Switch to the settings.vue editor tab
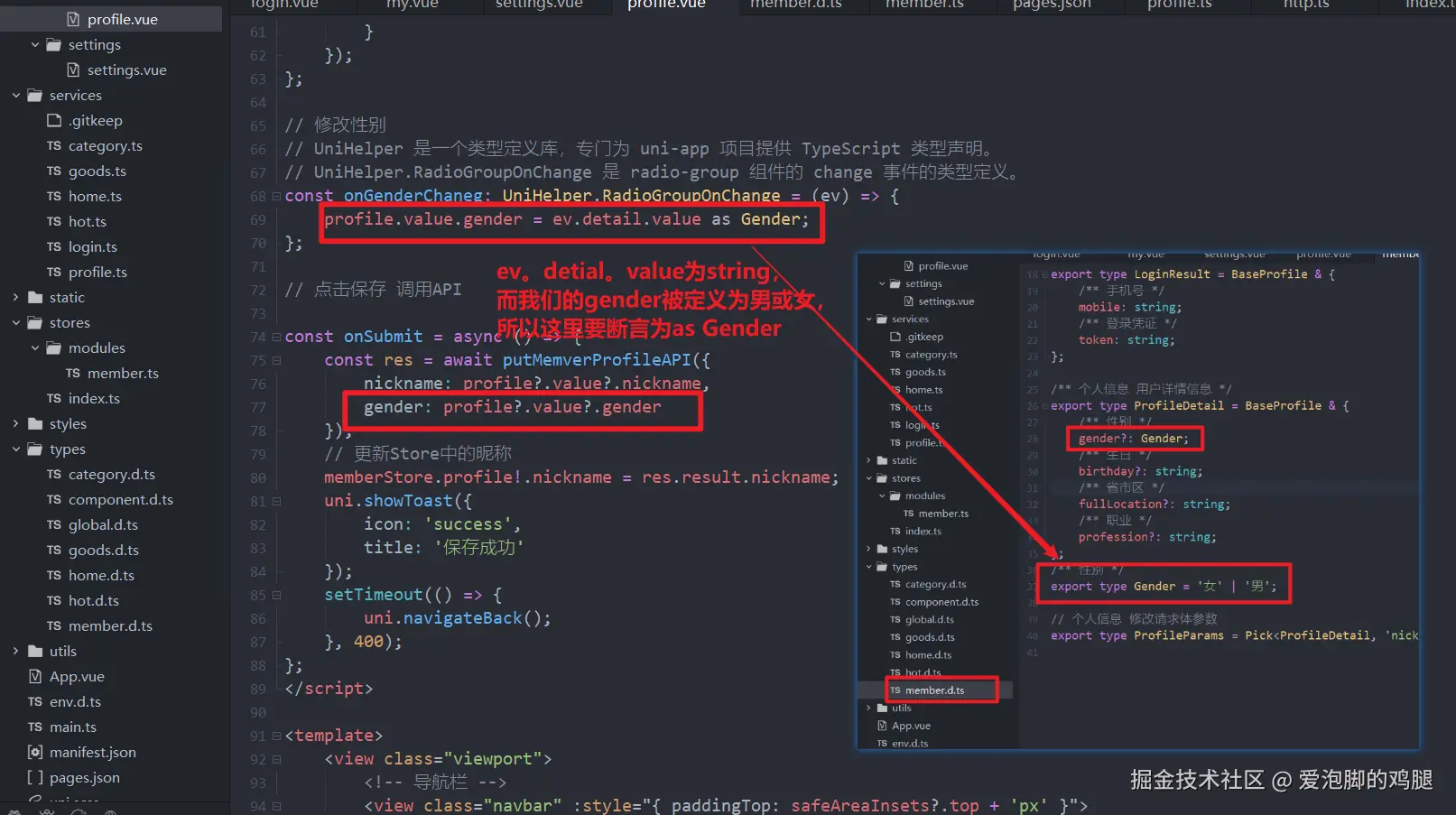This screenshot has width=1456, height=815. 539,5
